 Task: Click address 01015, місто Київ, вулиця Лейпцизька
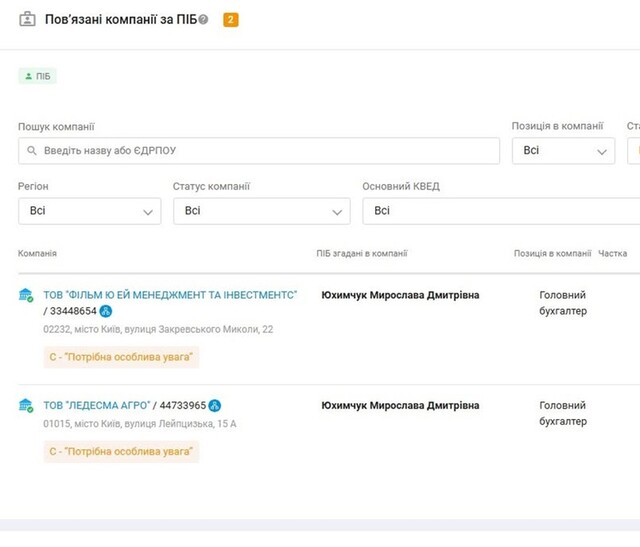coord(140,424)
